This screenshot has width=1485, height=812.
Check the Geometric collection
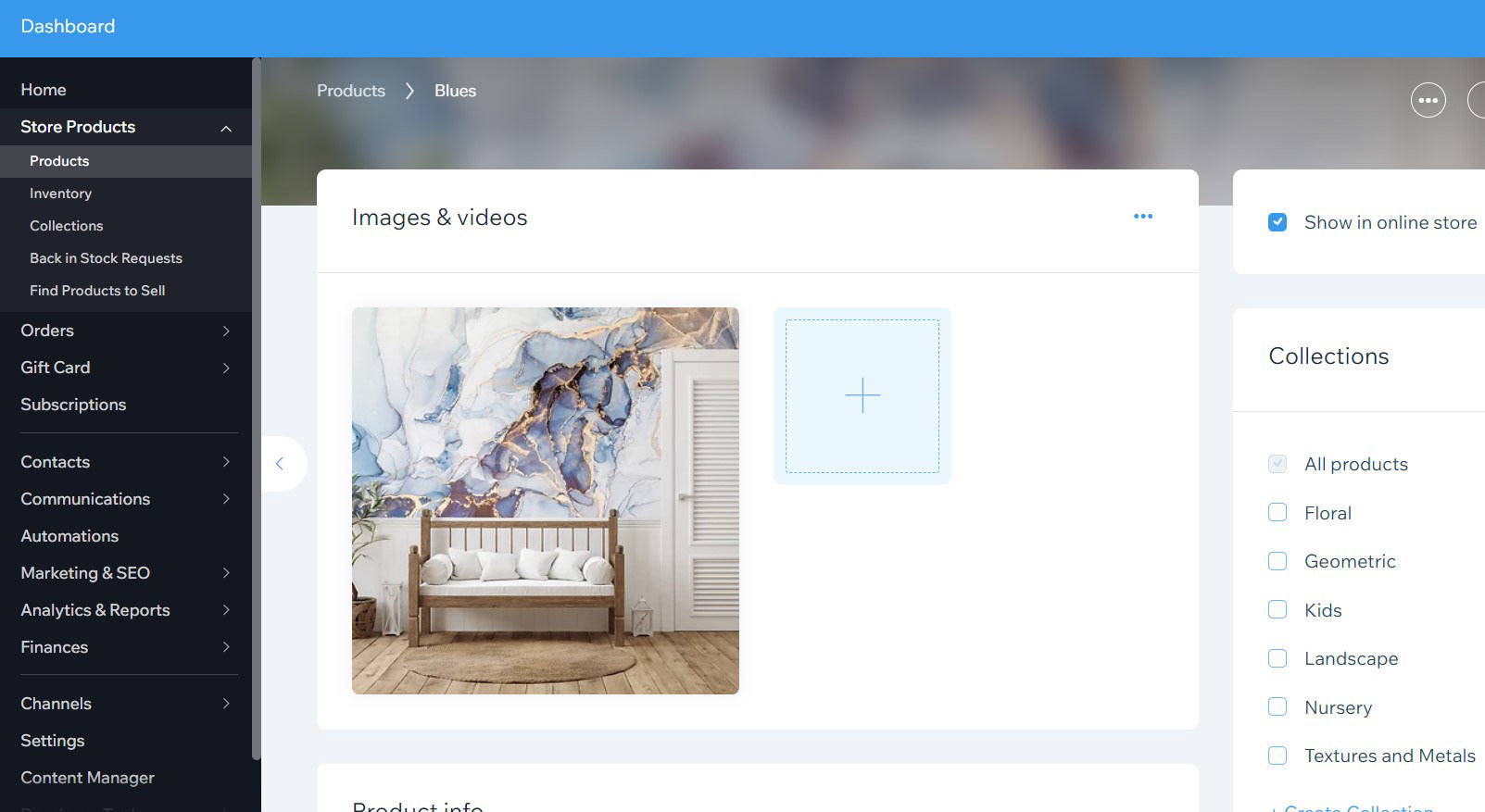(1277, 561)
